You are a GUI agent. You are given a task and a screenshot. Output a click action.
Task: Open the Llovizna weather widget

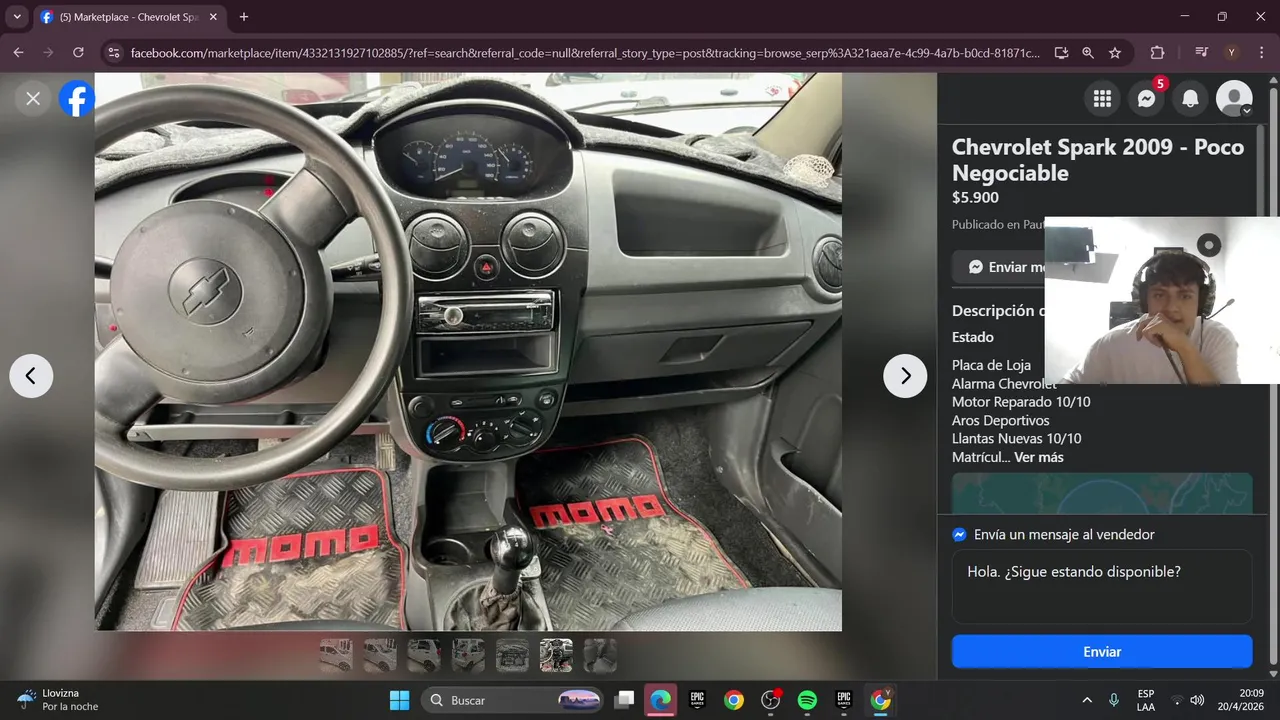pyautogui.click(x=58, y=700)
